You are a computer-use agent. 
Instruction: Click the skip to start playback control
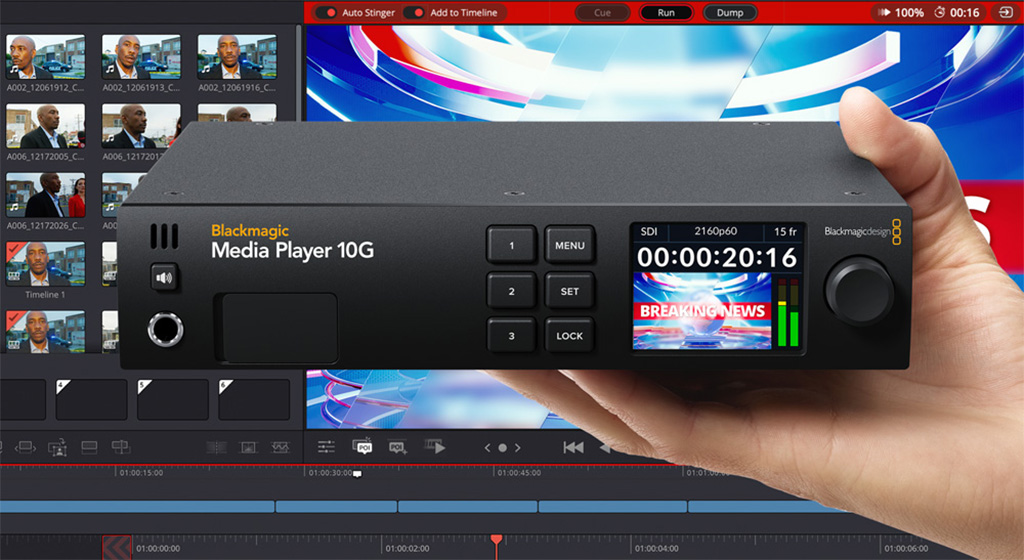(x=573, y=447)
